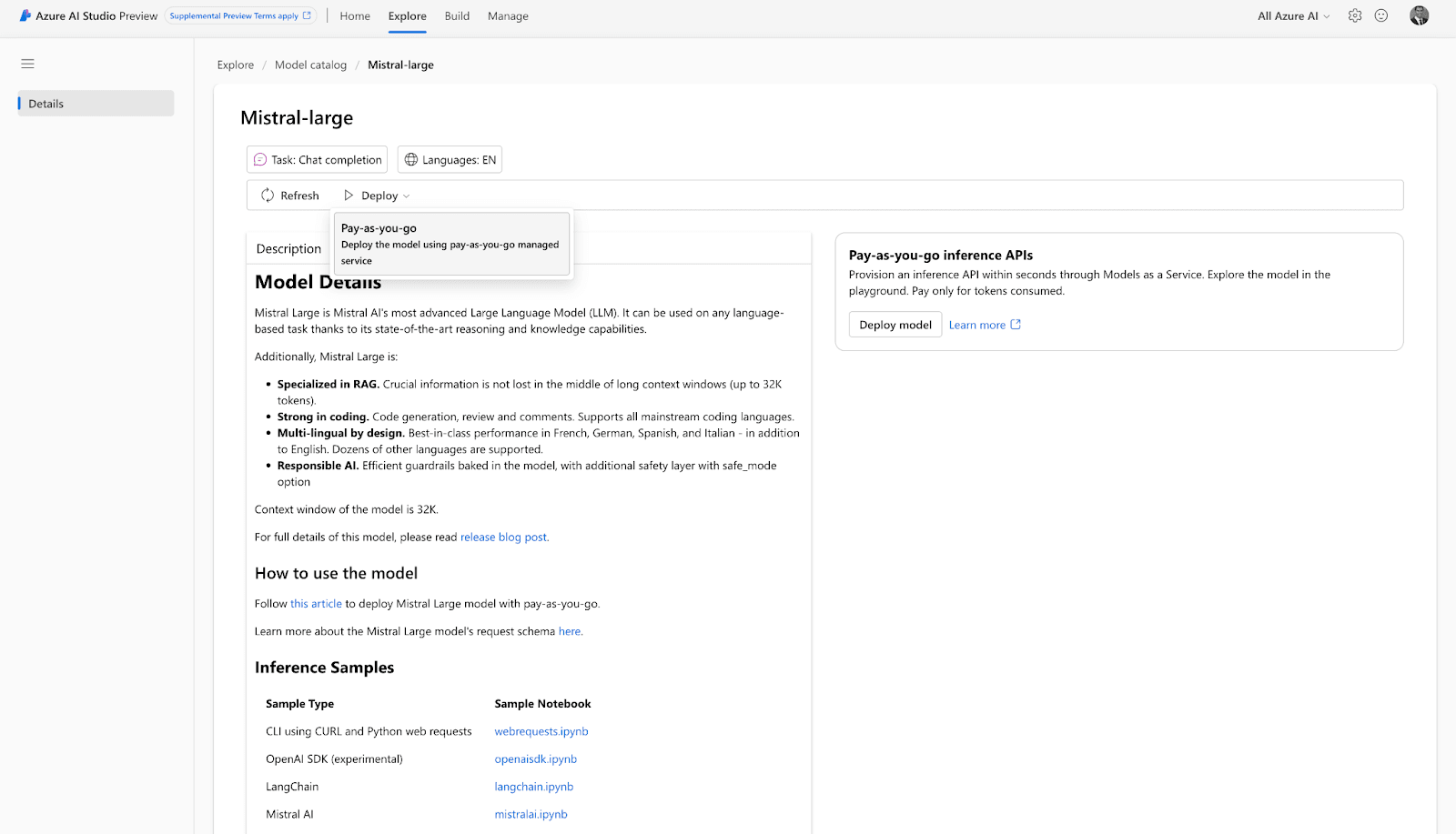The width and height of the screenshot is (1456, 834).
Task: Click the 'Mistral AI' sample type cell
Action: [x=289, y=815]
